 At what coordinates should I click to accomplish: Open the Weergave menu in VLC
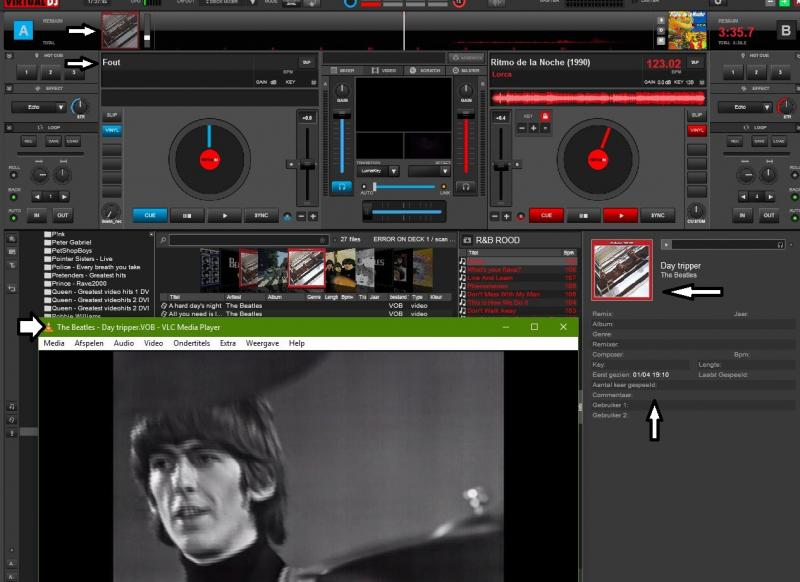[x=262, y=343]
